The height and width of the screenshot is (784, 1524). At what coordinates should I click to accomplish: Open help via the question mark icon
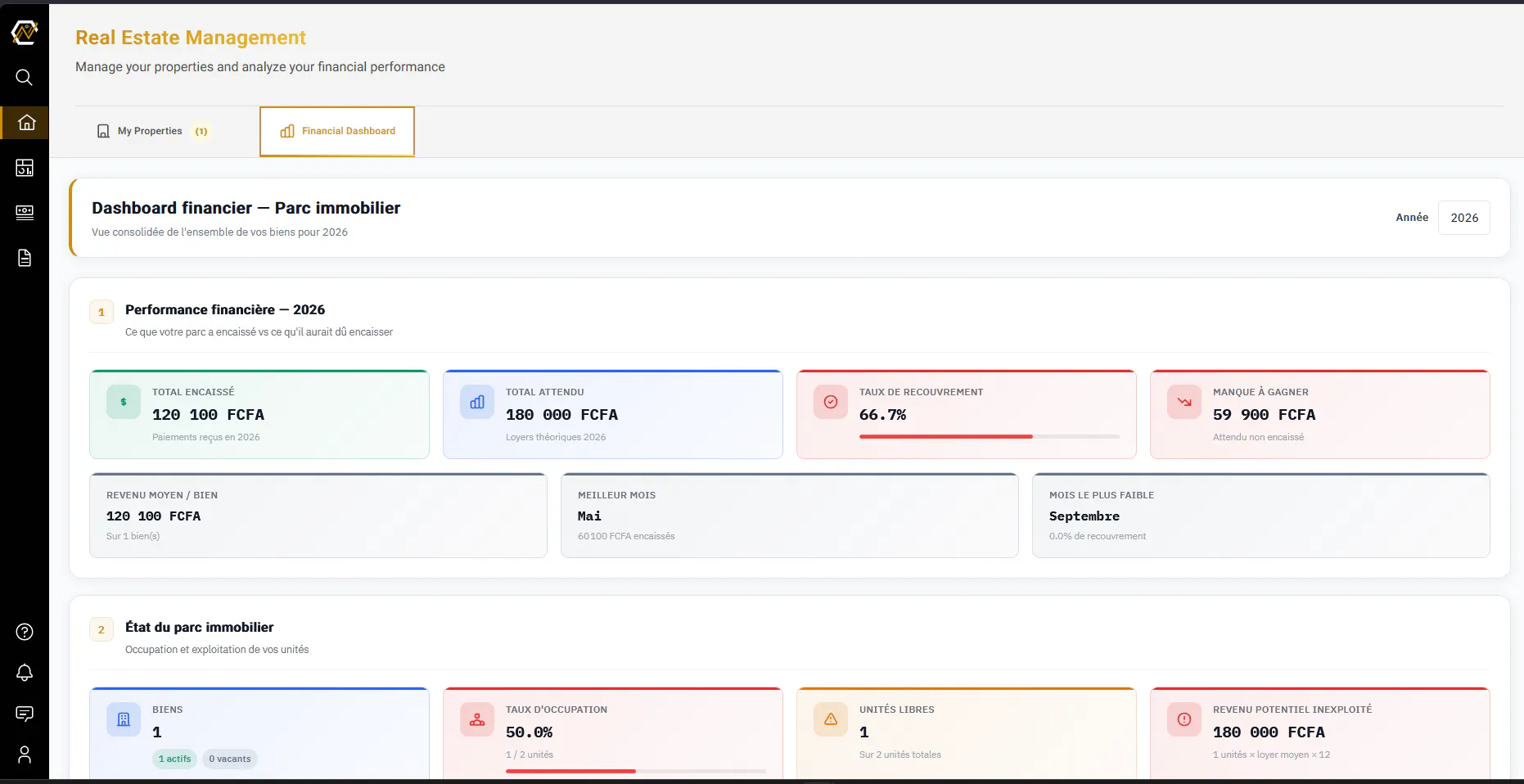pyautogui.click(x=25, y=632)
